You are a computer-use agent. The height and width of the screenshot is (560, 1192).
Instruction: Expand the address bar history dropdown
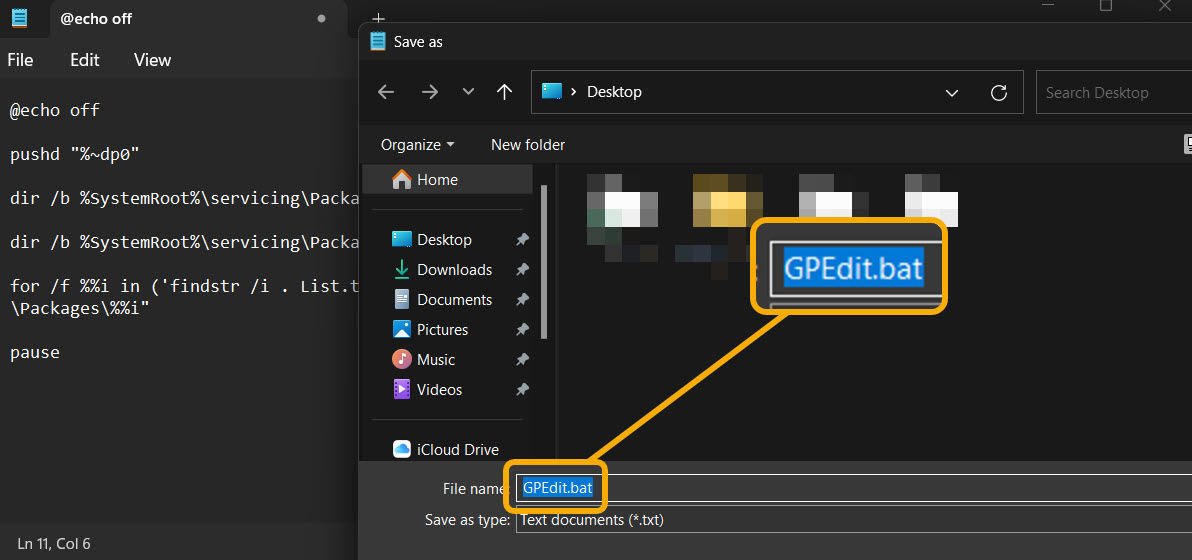951,93
